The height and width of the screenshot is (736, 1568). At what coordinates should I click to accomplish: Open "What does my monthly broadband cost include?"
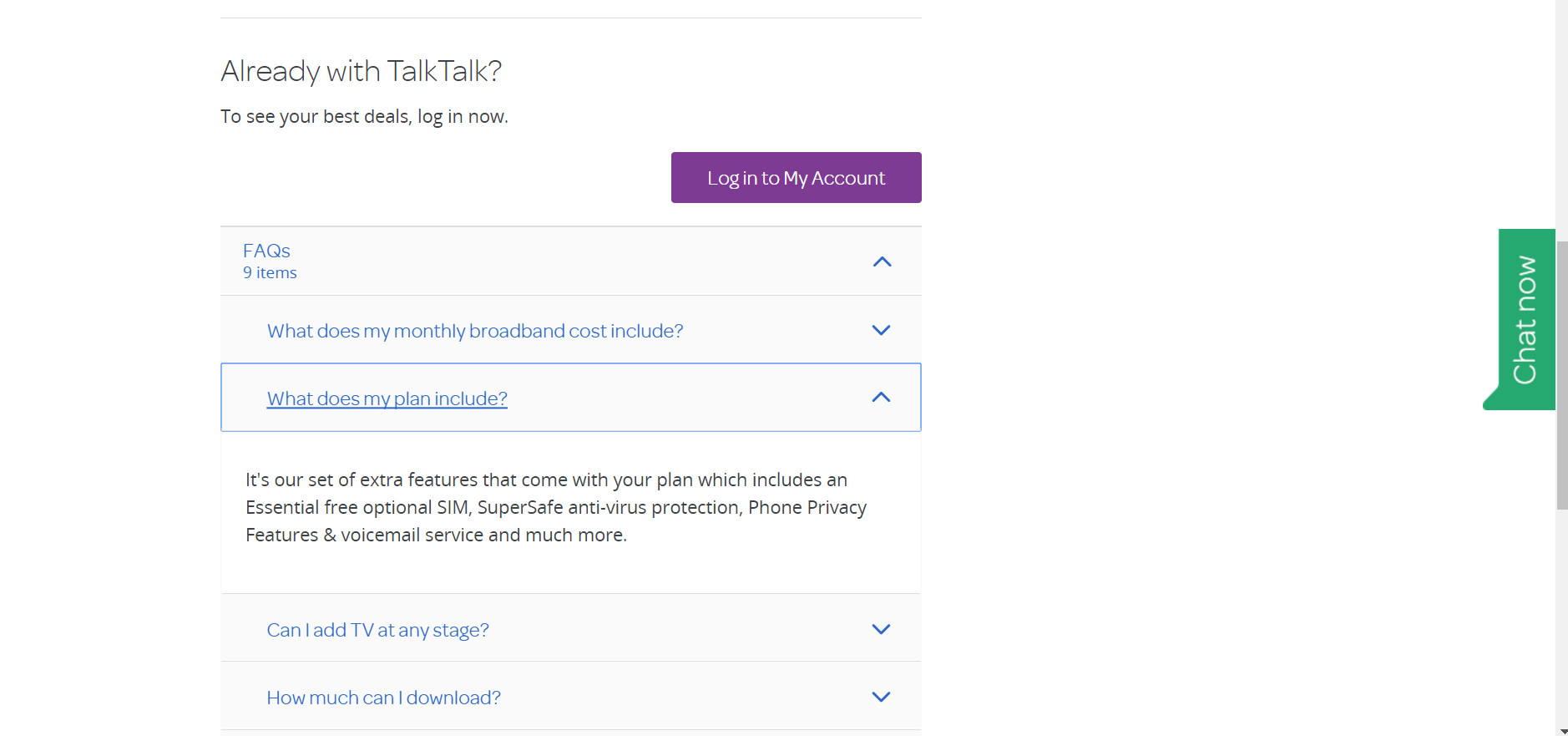point(474,331)
